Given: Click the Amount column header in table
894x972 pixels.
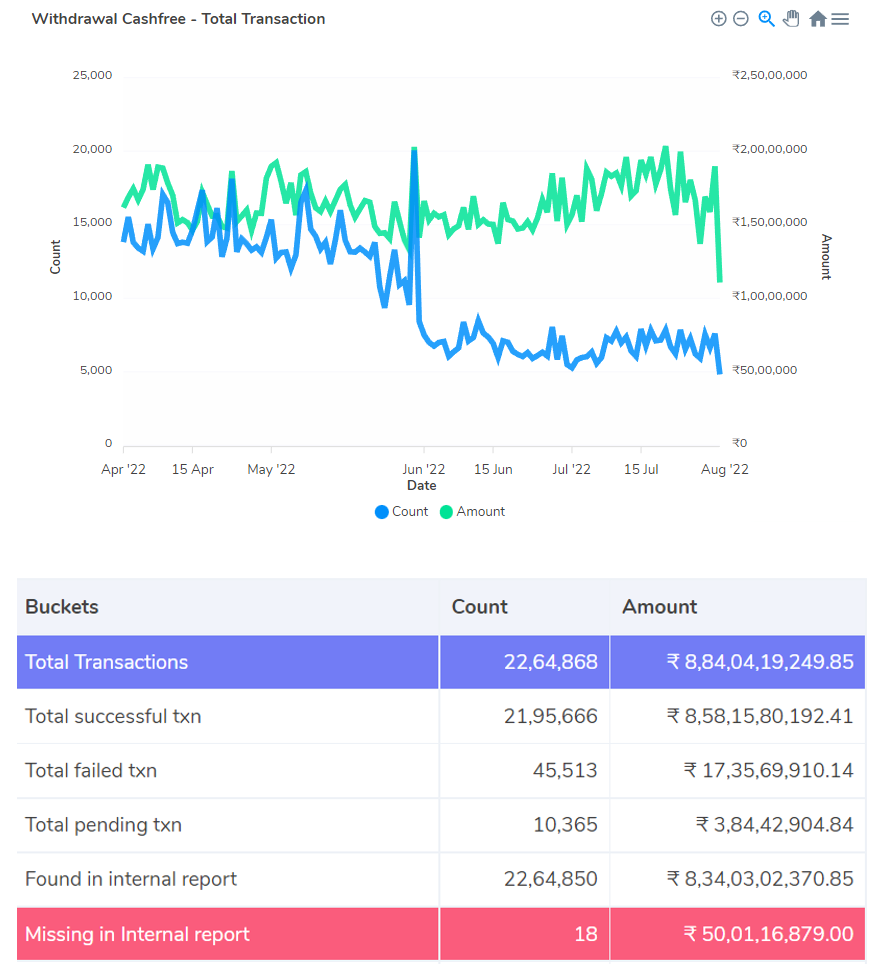Looking at the screenshot, I should (660, 607).
